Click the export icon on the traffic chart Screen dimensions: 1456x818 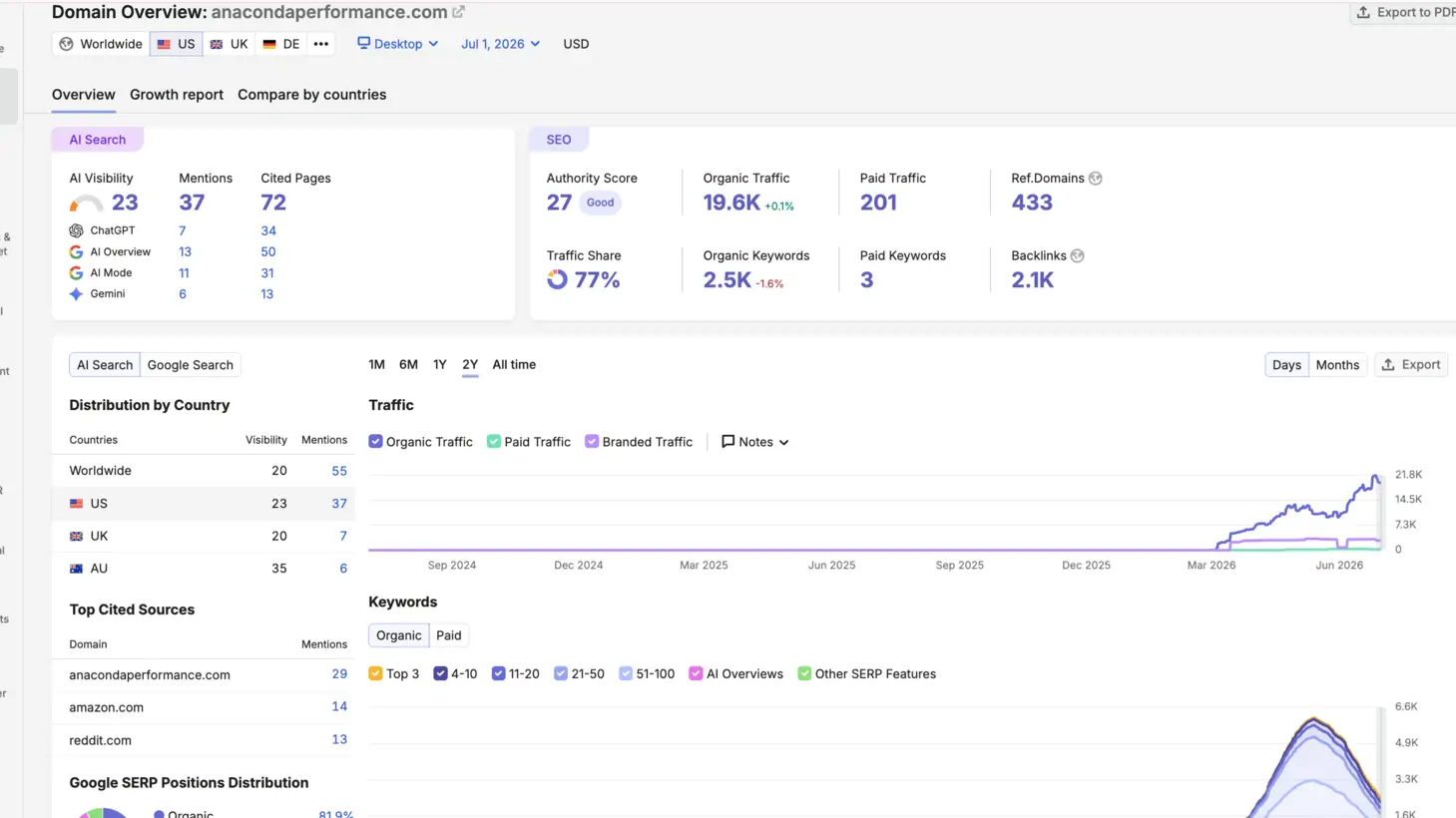point(1388,365)
